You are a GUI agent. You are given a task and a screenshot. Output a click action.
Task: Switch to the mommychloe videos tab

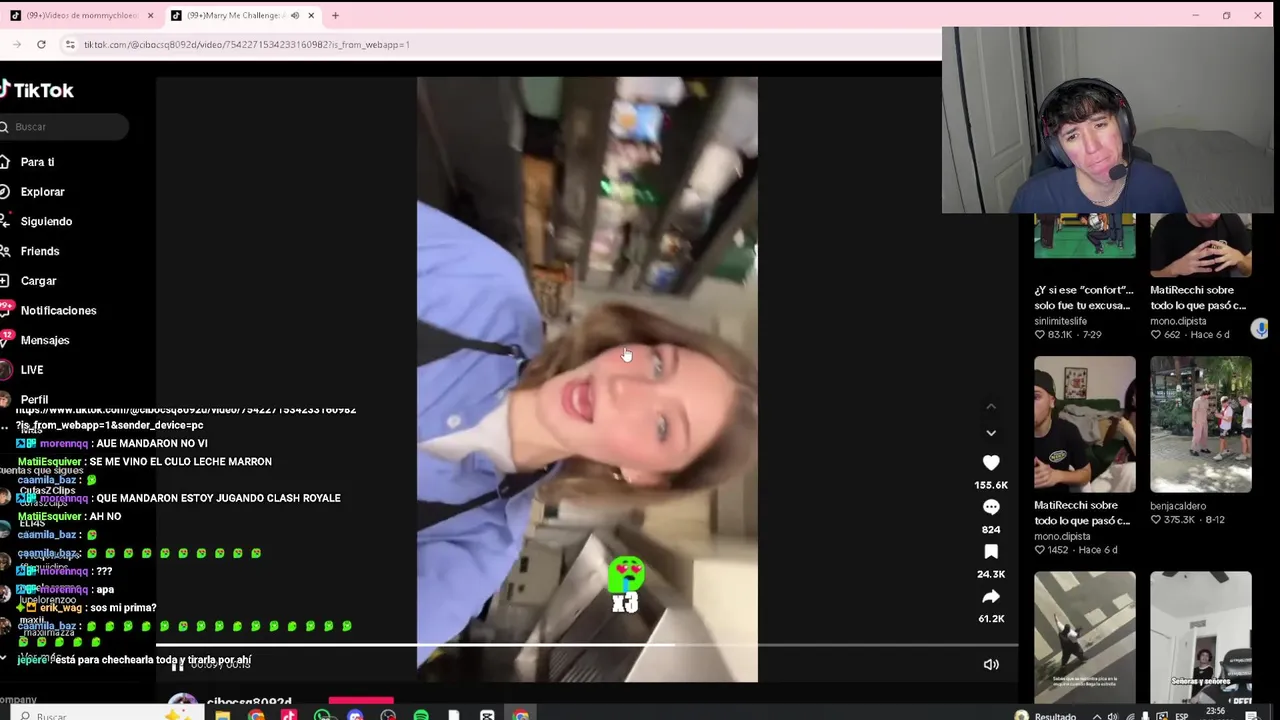(80, 16)
